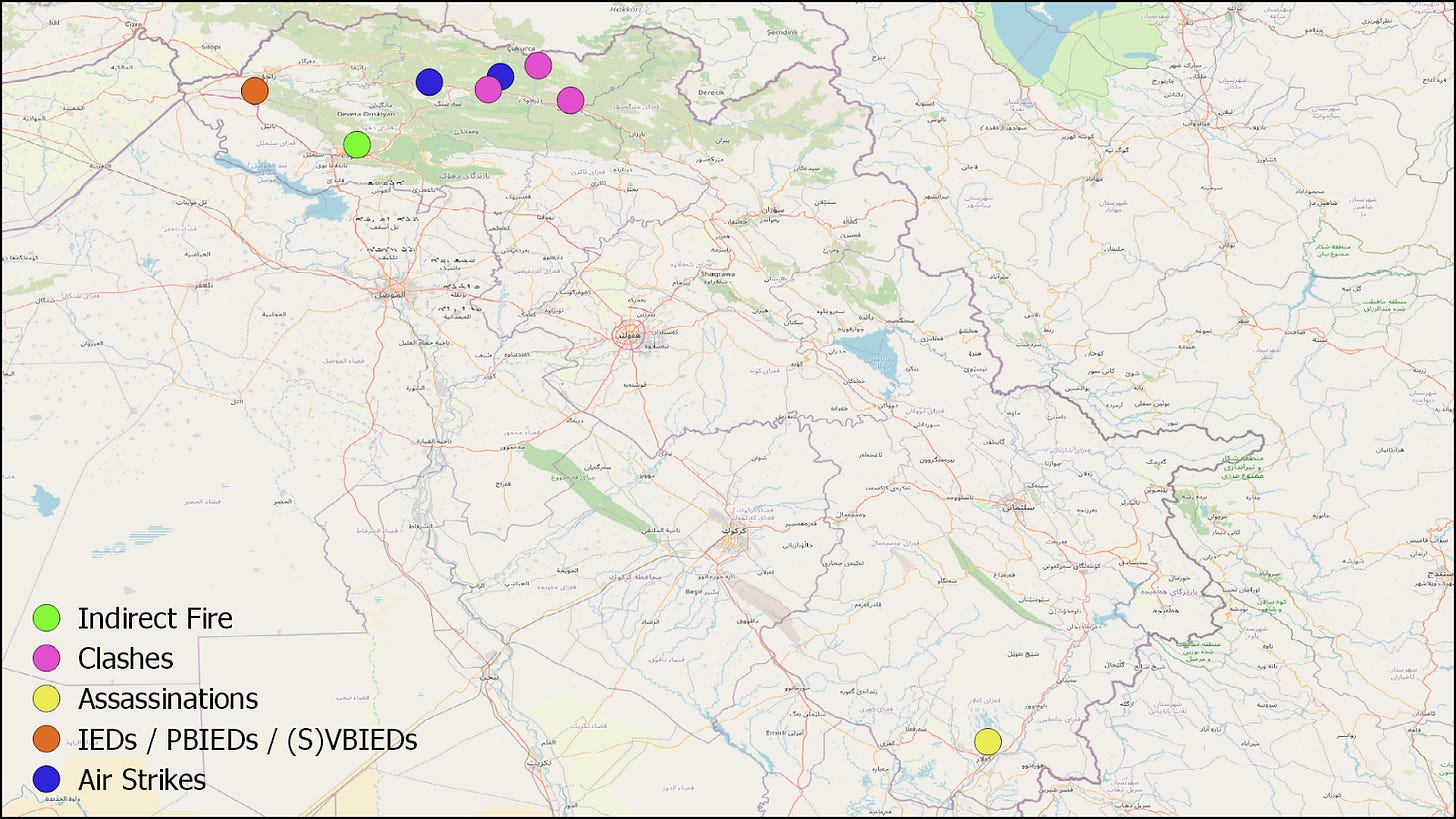
Task: Click the 'Şemdinli' town label on the map
Action: pyautogui.click(x=781, y=33)
